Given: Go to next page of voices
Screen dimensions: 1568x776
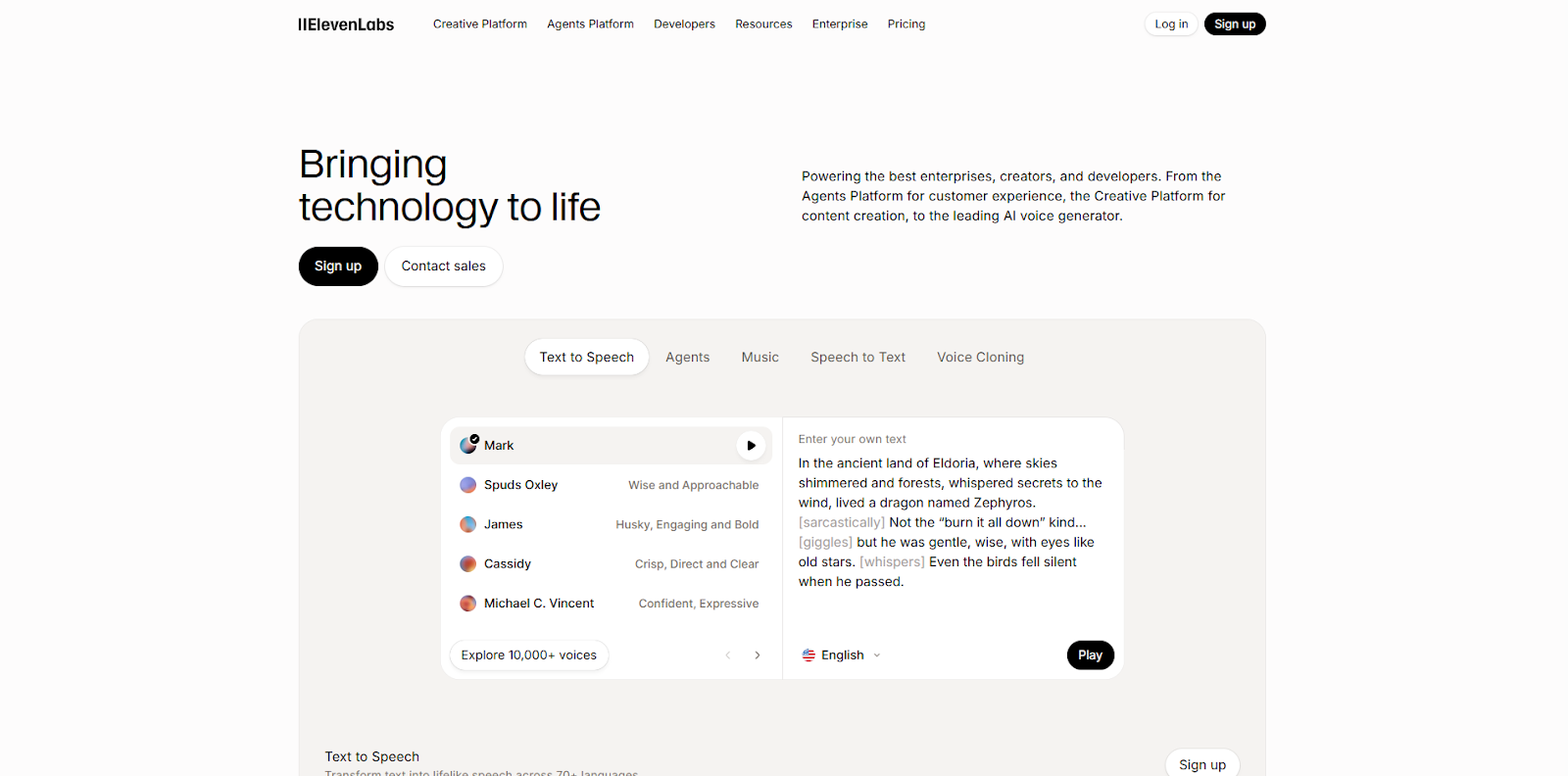Looking at the screenshot, I should coord(758,655).
